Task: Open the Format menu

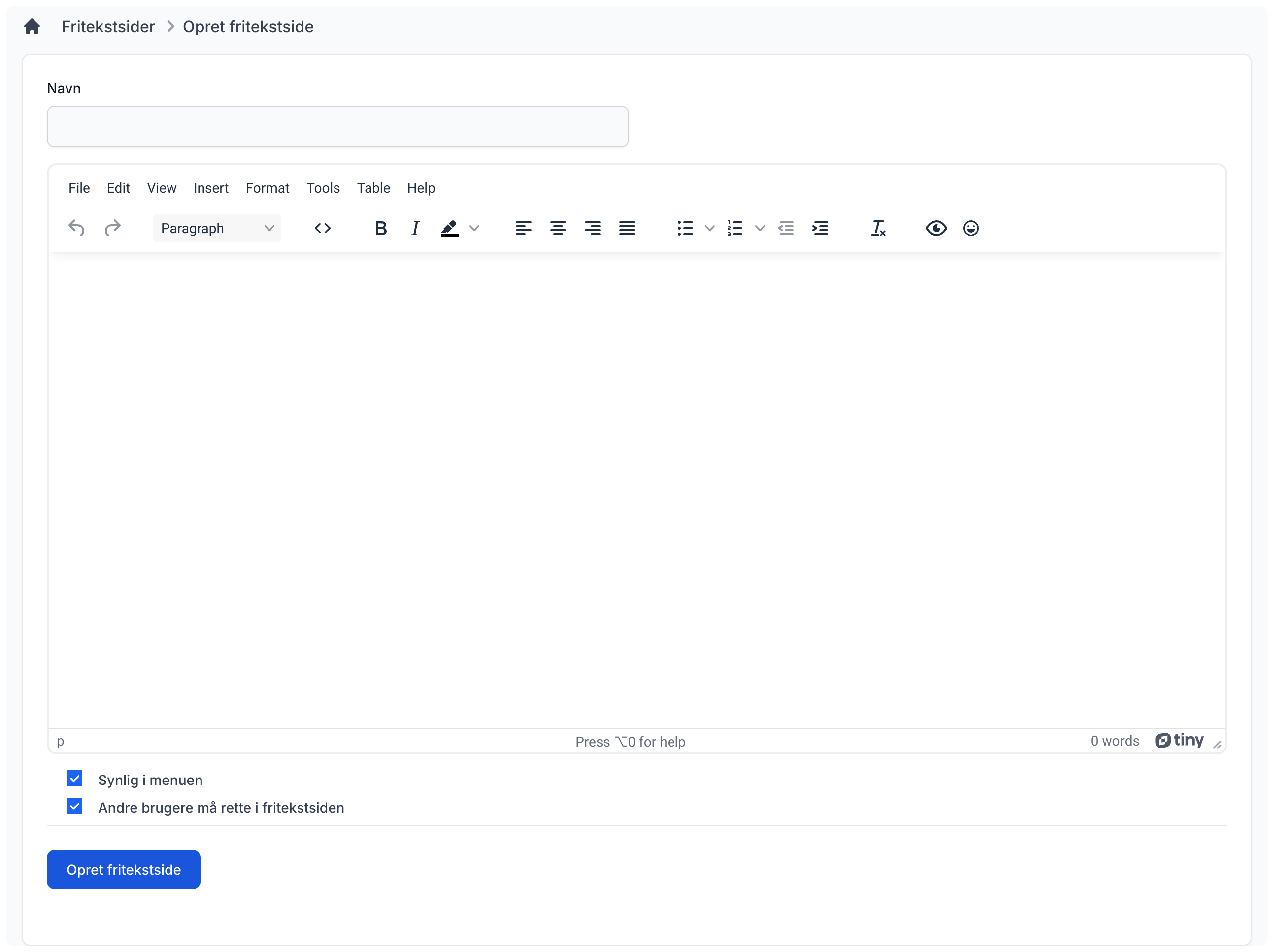Action: [x=267, y=188]
